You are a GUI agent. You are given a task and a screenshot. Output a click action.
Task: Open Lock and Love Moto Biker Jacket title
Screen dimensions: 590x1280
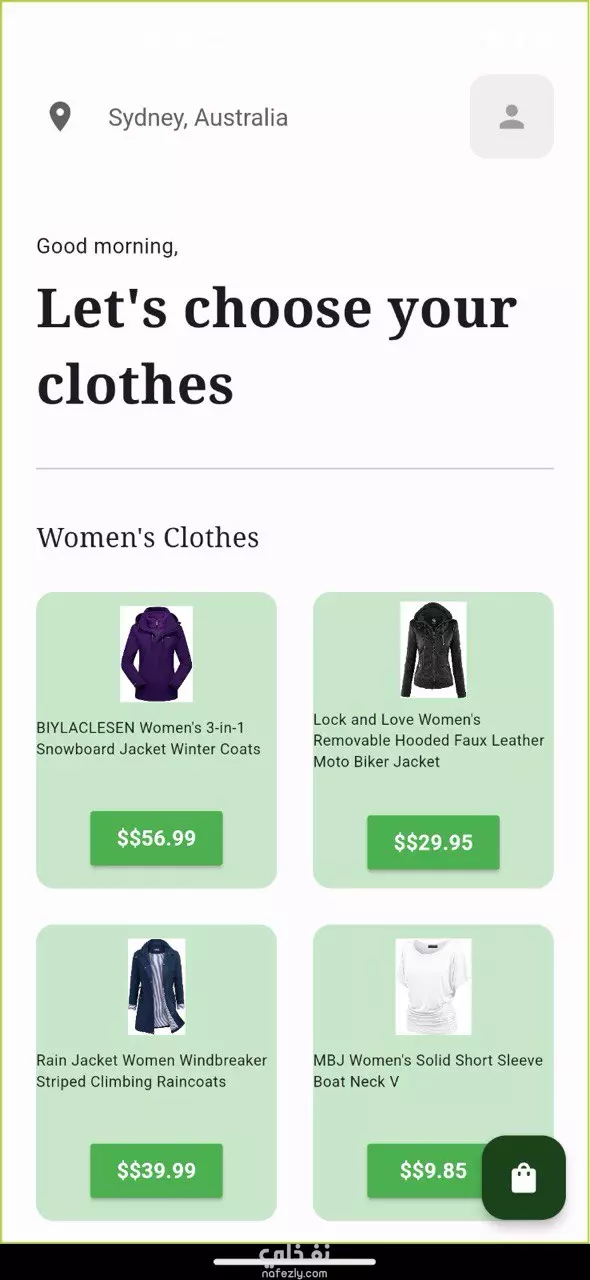pos(429,740)
